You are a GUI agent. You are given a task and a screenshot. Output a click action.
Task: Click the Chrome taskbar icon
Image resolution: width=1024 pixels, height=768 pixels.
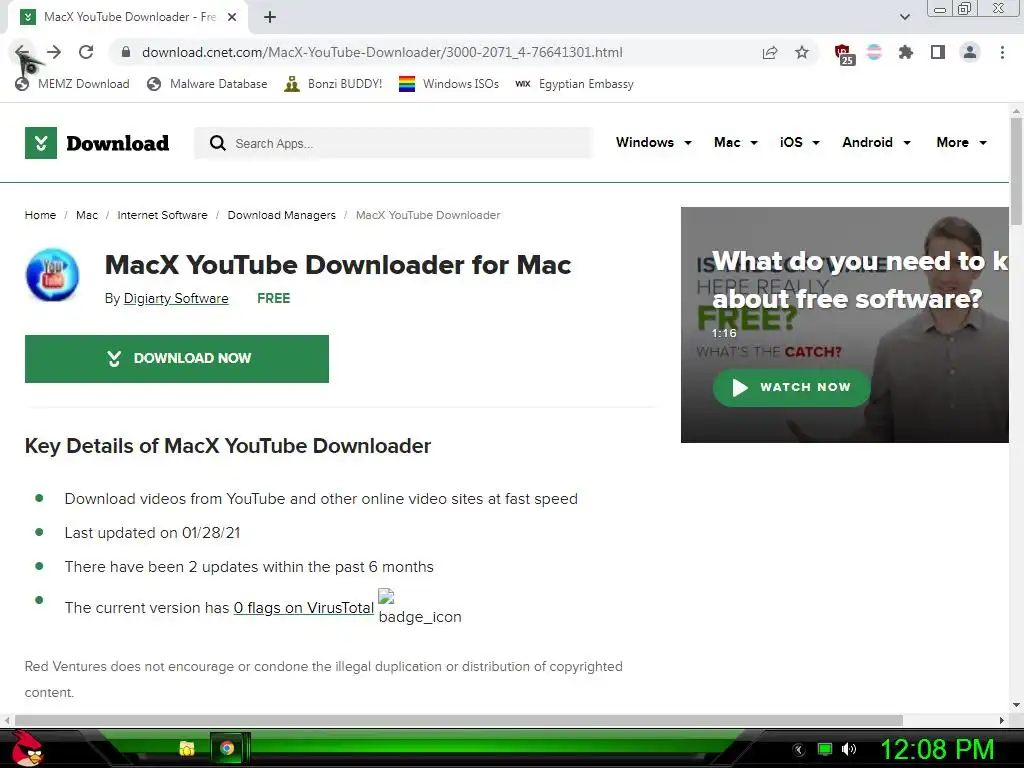pyautogui.click(x=227, y=748)
